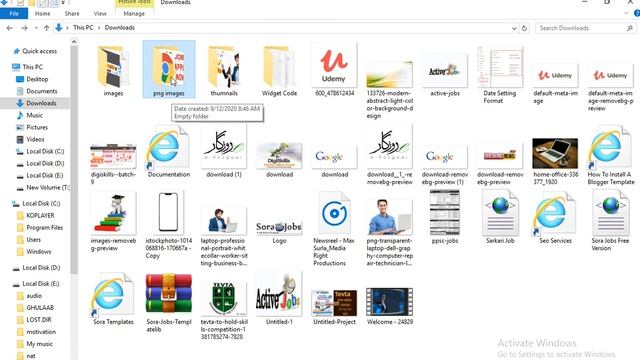Select the Sora-Jobs-Templatelib WinRAR archive
The width and height of the screenshot is (640, 360).
(169, 303)
